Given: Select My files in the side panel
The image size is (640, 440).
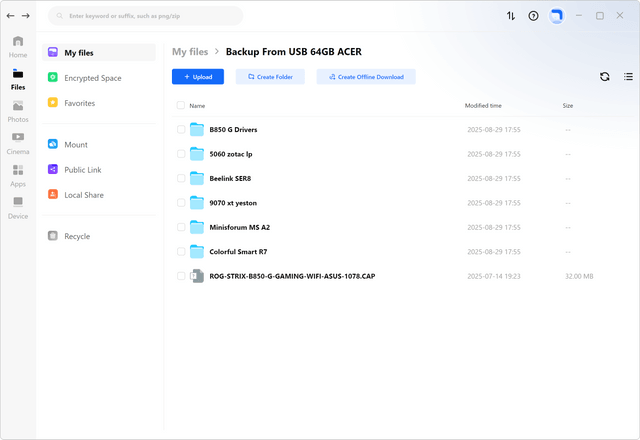Looking at the screenshot, I should point(99,53).
